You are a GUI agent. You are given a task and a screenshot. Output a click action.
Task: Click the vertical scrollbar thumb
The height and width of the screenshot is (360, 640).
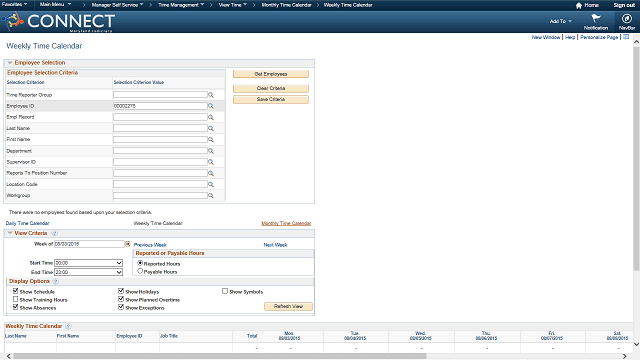[636, 158]
